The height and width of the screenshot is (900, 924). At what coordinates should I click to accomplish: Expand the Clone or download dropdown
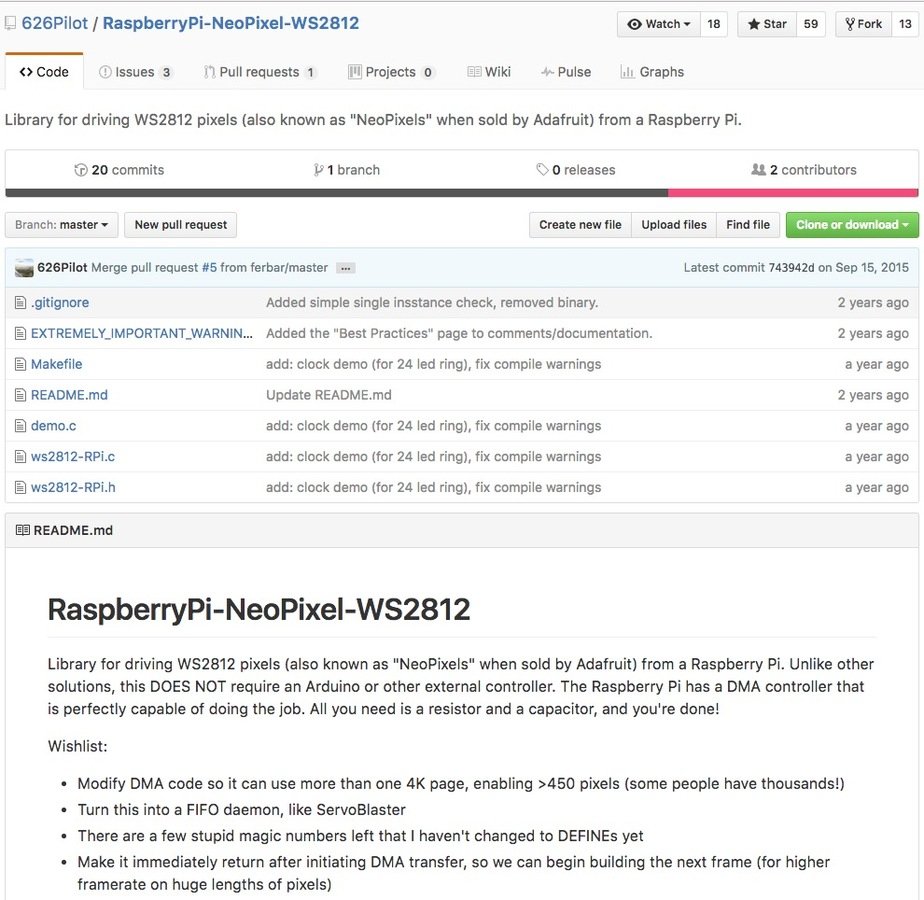pyautogui.click(x=852, y=225)
